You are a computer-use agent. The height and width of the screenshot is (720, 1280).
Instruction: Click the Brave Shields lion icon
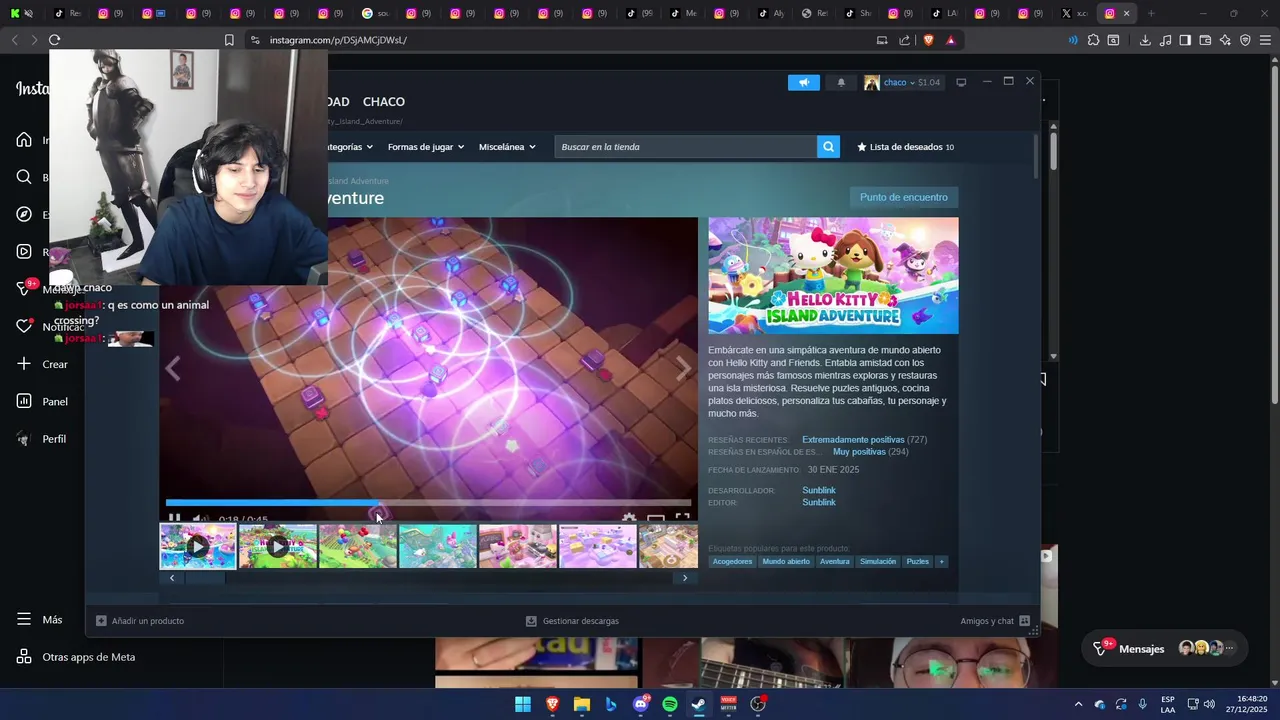pos(928,40)
